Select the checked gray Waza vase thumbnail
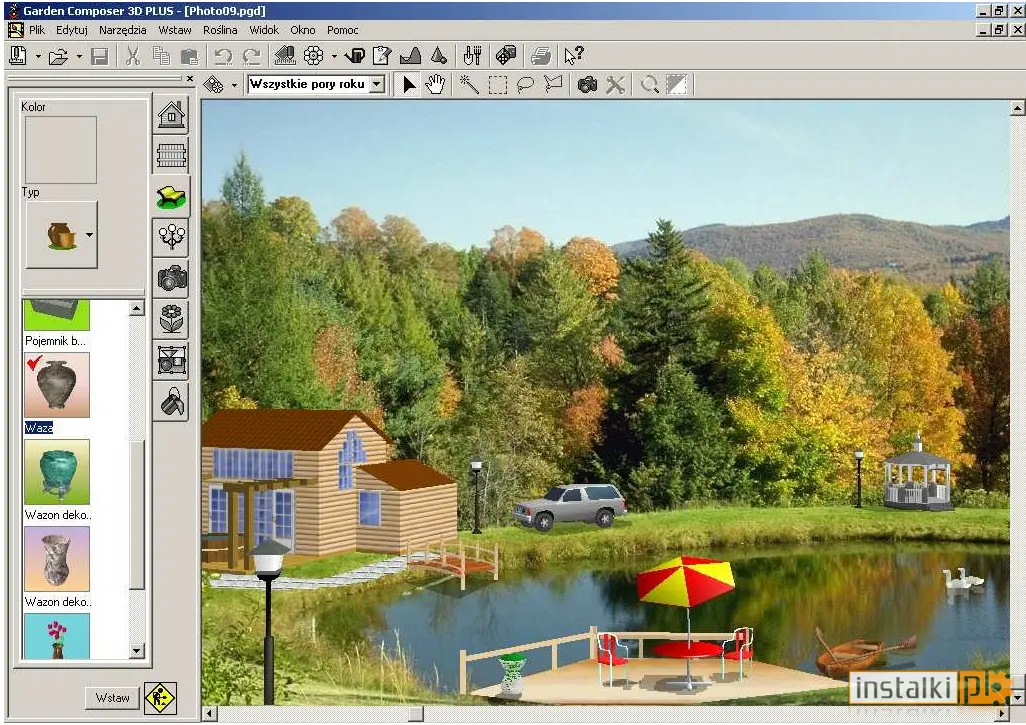This screenshot has height=725, width=1026. point(56,385)
